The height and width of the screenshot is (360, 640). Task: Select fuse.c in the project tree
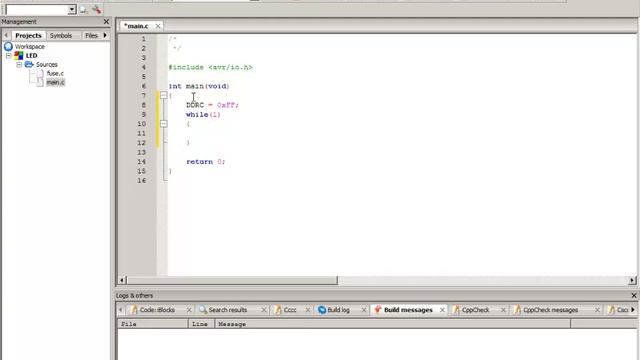55,73
